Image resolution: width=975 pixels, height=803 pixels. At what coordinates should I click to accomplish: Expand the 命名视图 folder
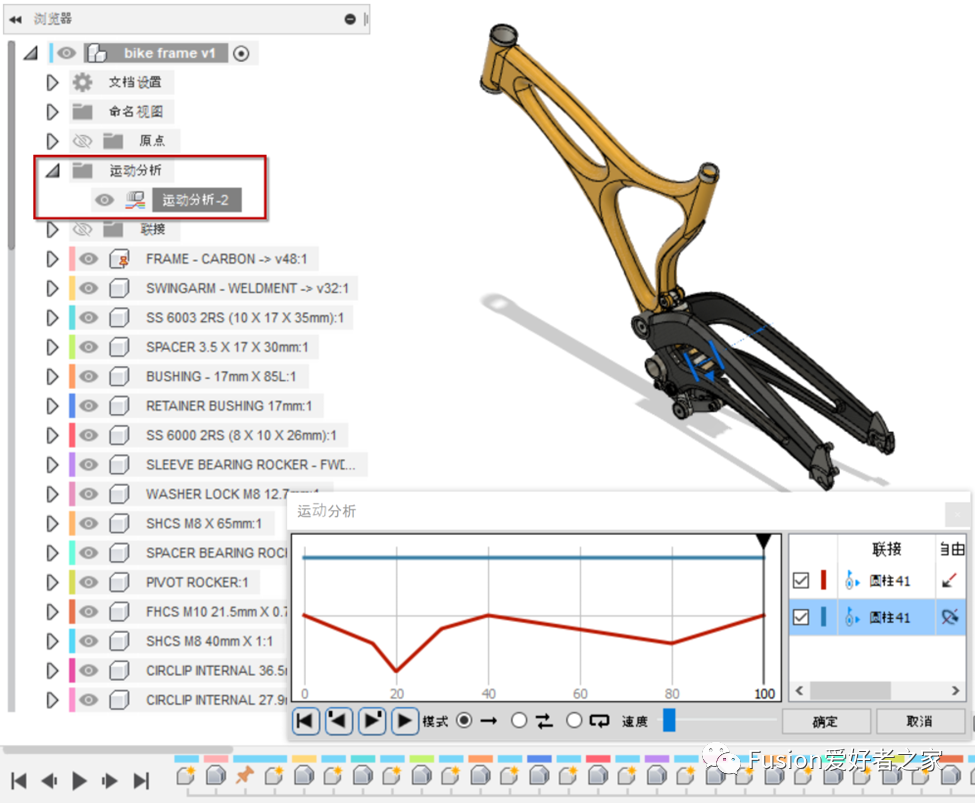(x=53, y=112)
